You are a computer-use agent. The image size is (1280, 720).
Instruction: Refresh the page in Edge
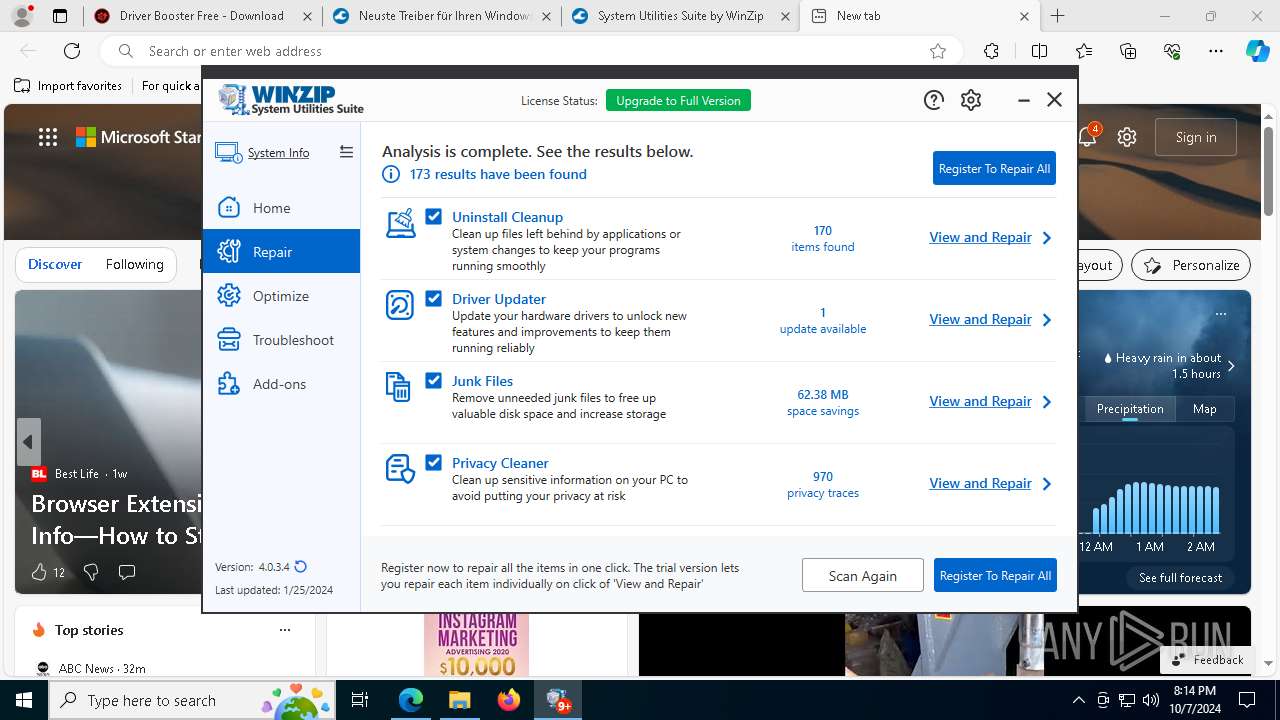click(x=72, y=51)
